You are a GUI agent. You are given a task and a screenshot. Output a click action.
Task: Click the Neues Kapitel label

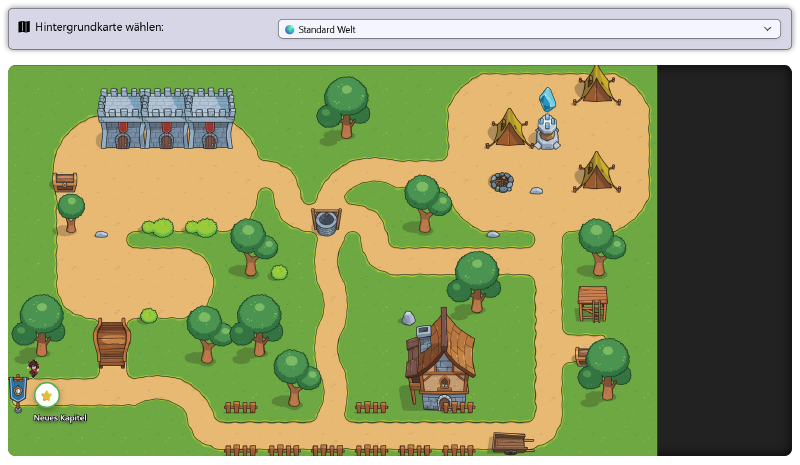[x=60, y=418]
